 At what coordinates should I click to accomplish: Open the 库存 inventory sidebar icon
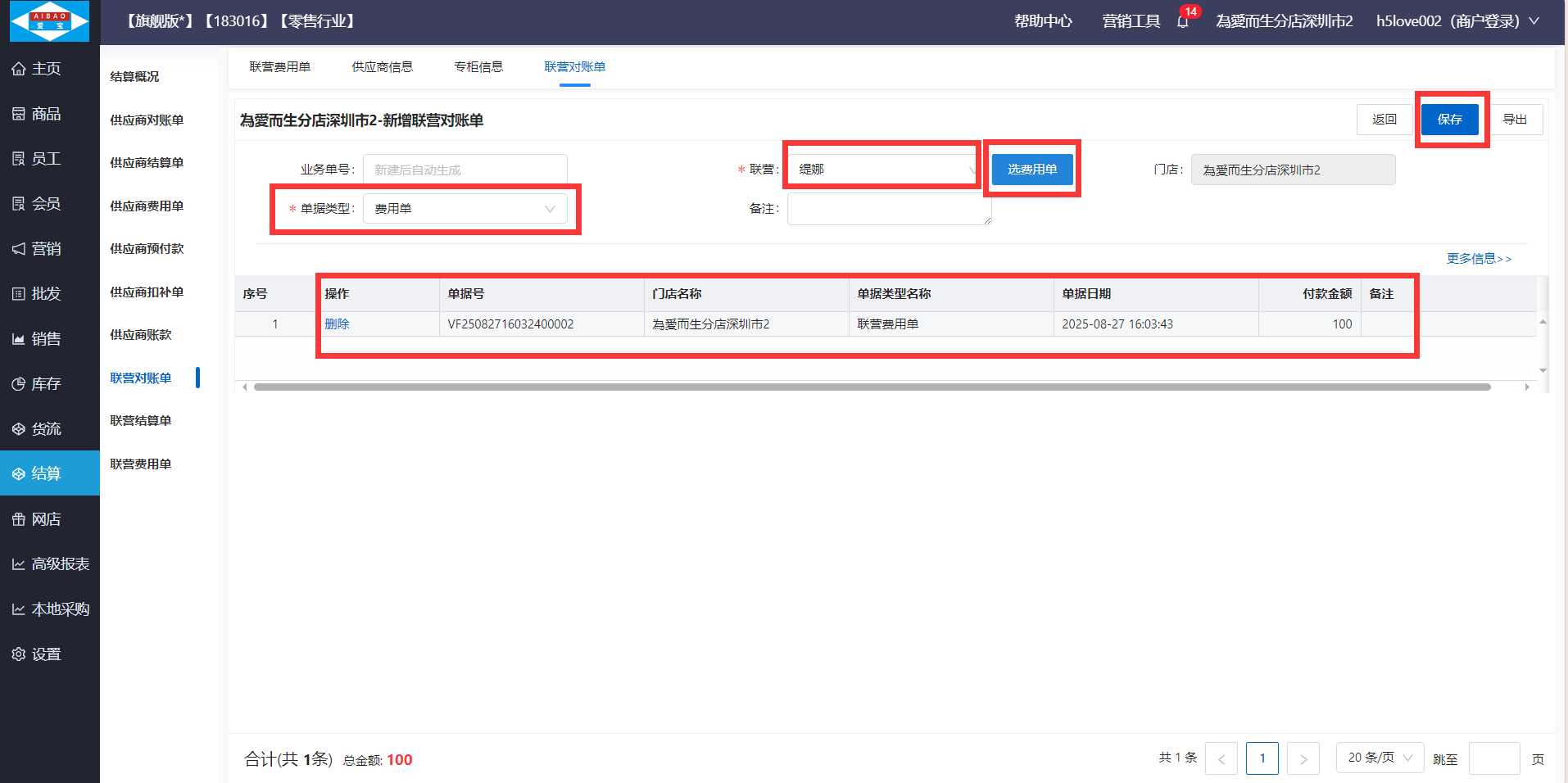[x=19, y=384]
